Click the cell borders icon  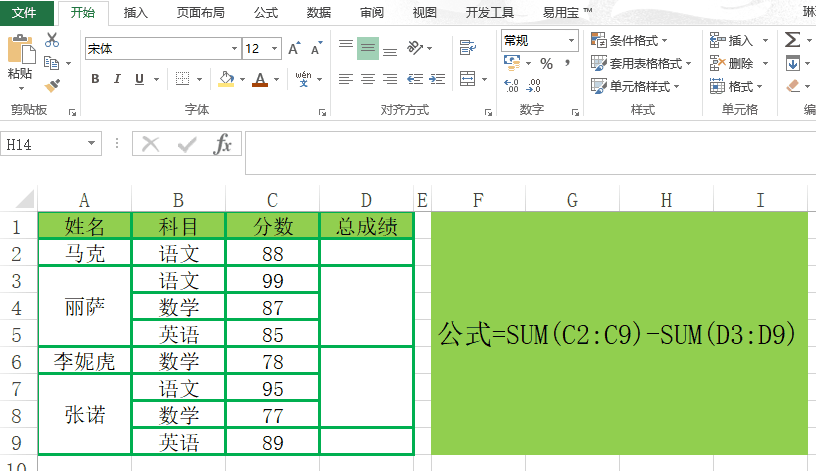coord(182,79)
